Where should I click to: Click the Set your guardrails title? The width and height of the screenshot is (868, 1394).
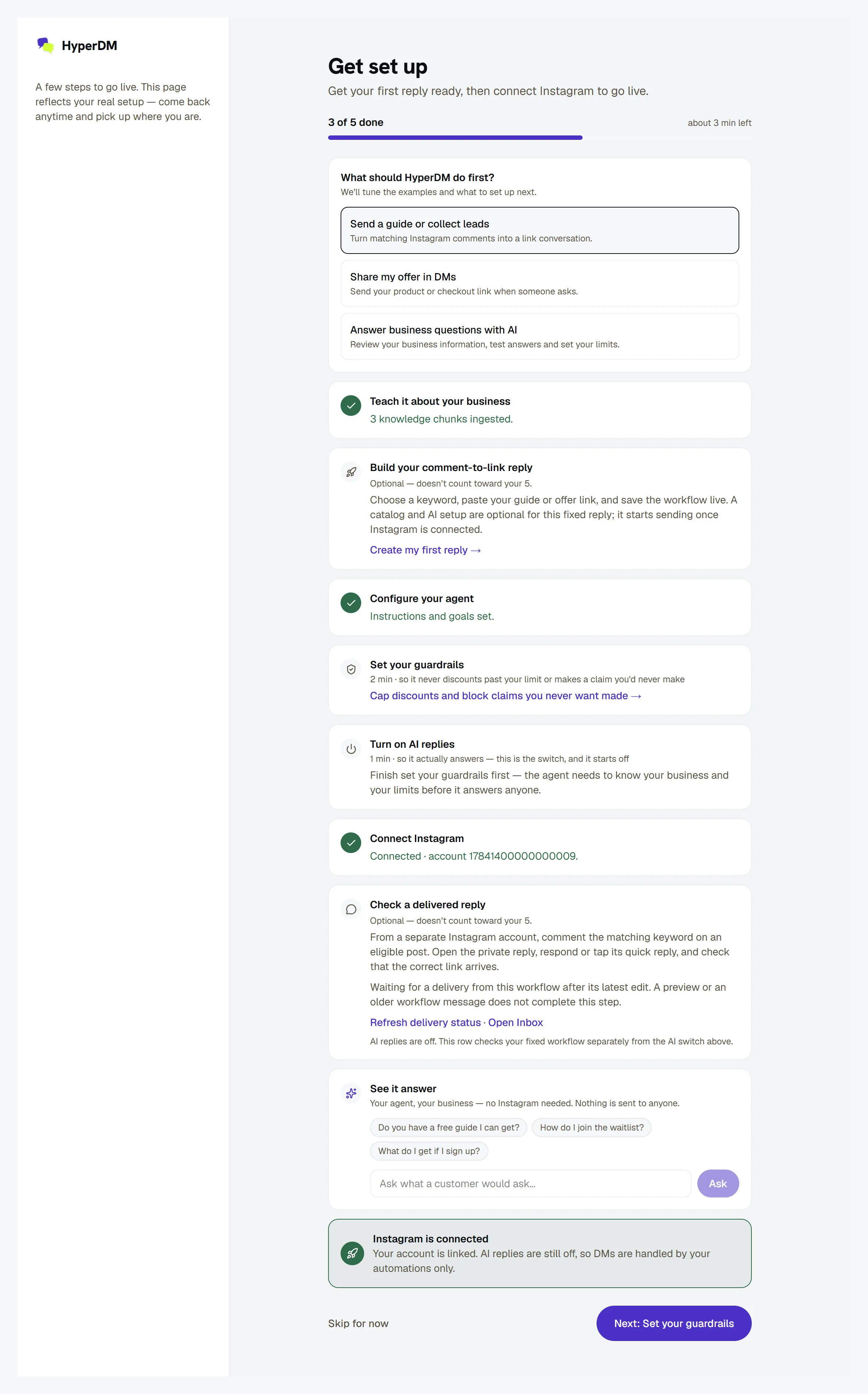click(417, 665)
